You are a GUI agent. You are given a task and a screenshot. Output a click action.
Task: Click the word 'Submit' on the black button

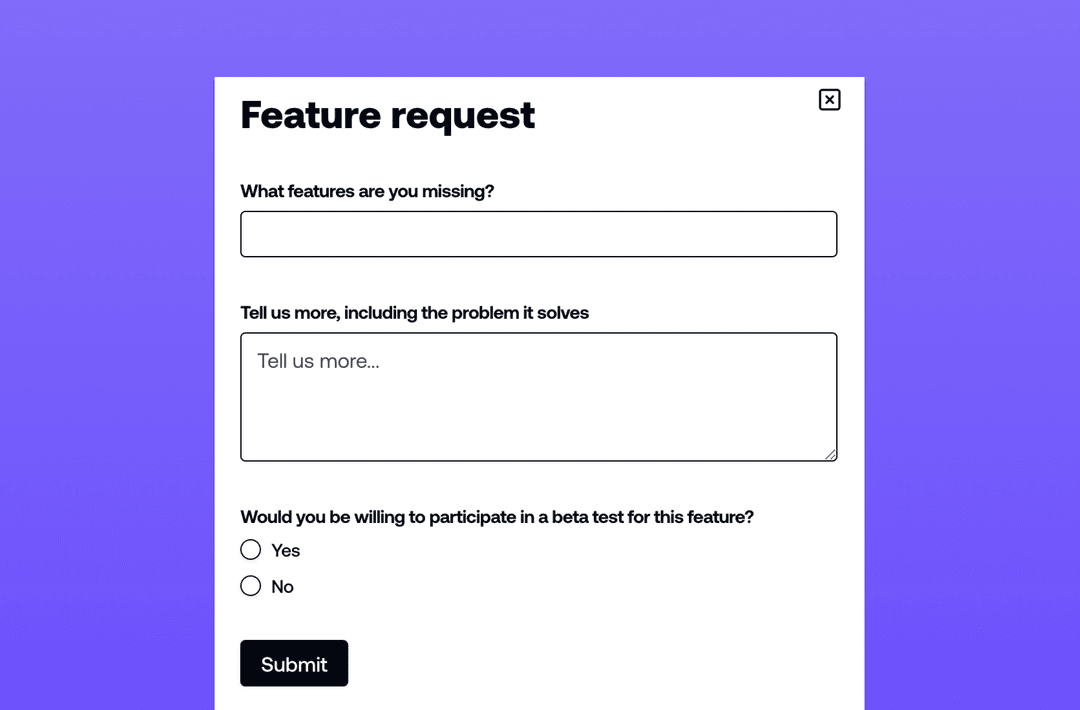point(294,665)
